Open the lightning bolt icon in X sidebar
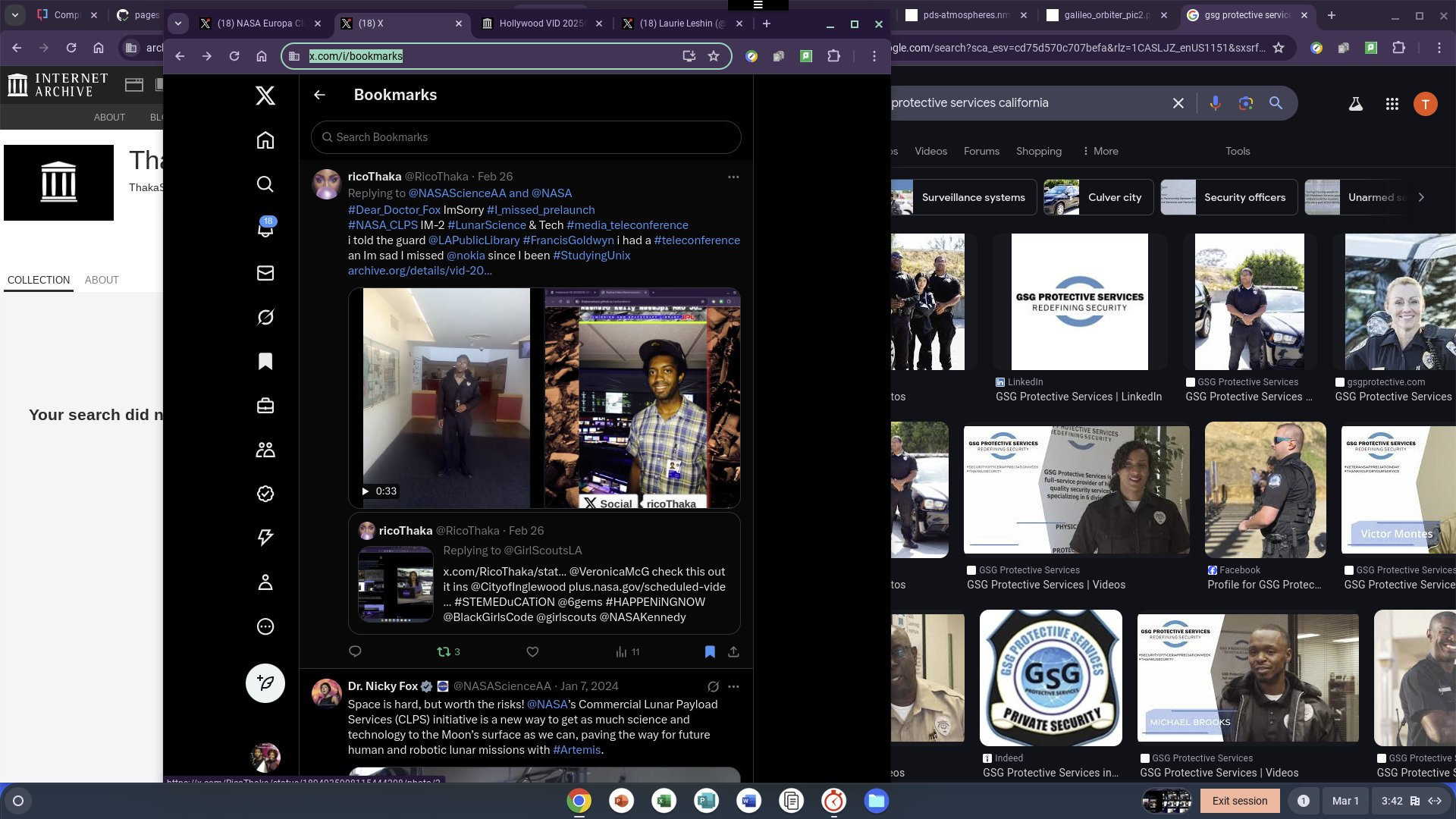Image resolution: width=1456 pixels, height=819 pixels. 265,538
